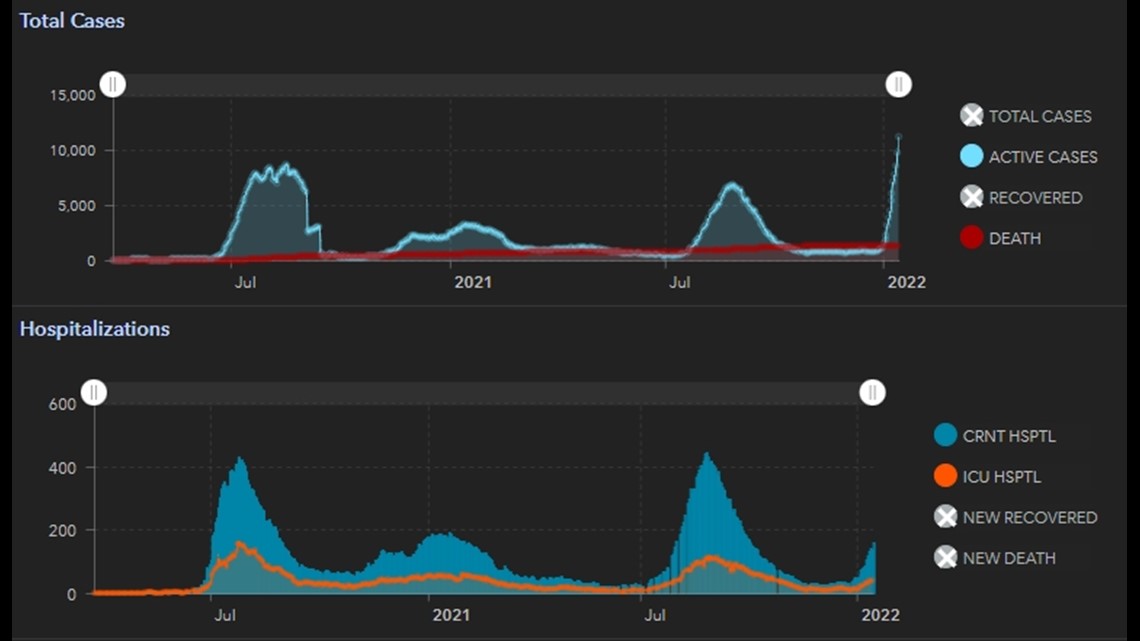Viewport: 1140px width, 641px height.
Task: Click the orange ICU HSPTL legend circle
Action: point(945,477)
